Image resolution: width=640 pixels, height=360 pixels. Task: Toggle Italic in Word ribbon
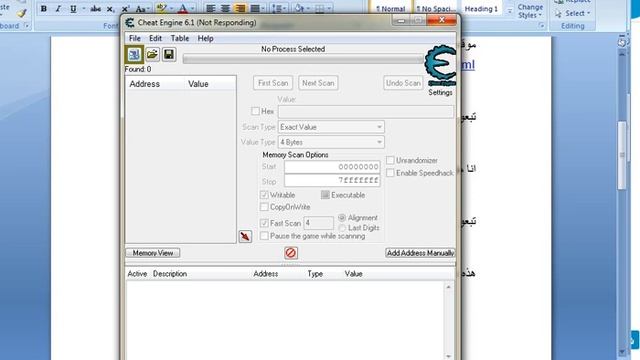tap(58, 9)
